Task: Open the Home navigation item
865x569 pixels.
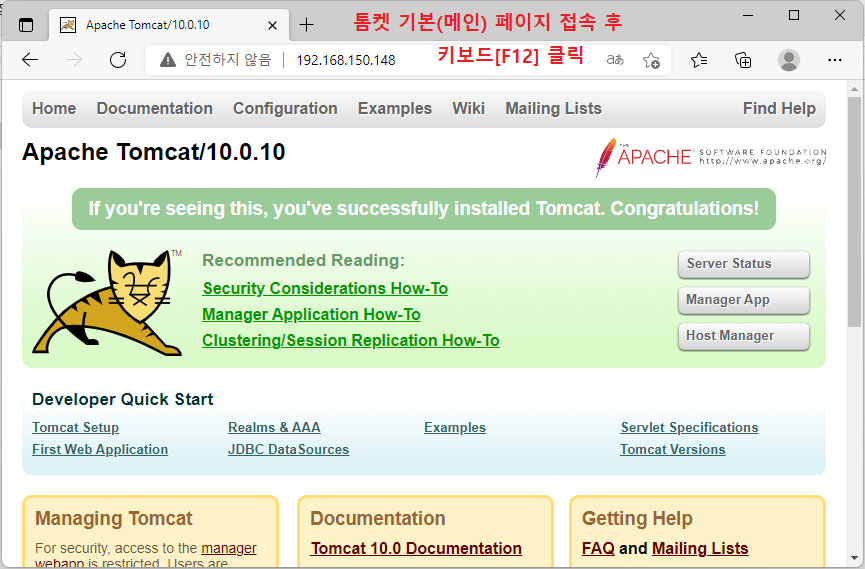Action: (54, 108)
